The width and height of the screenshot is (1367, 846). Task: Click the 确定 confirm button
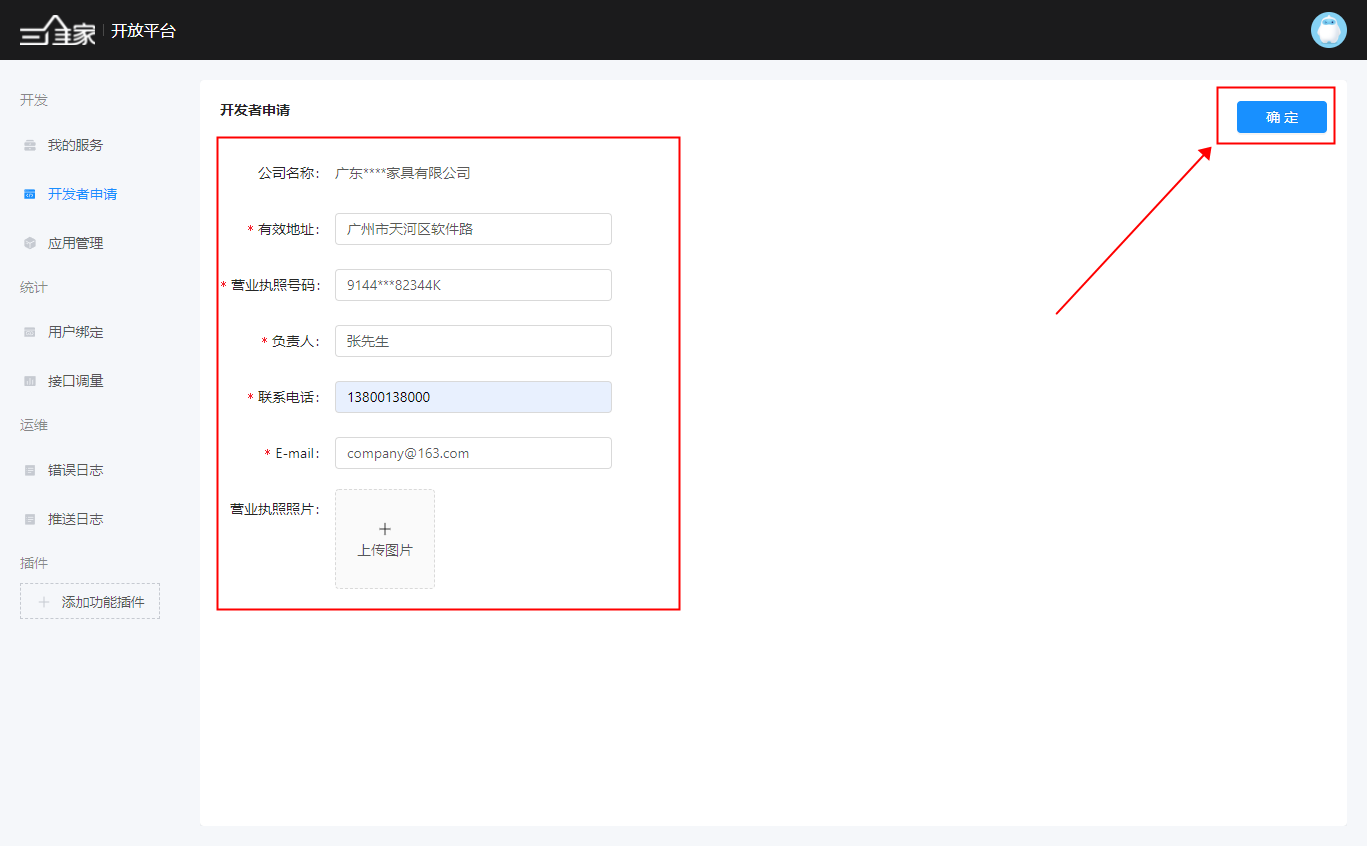point(1281,117)
